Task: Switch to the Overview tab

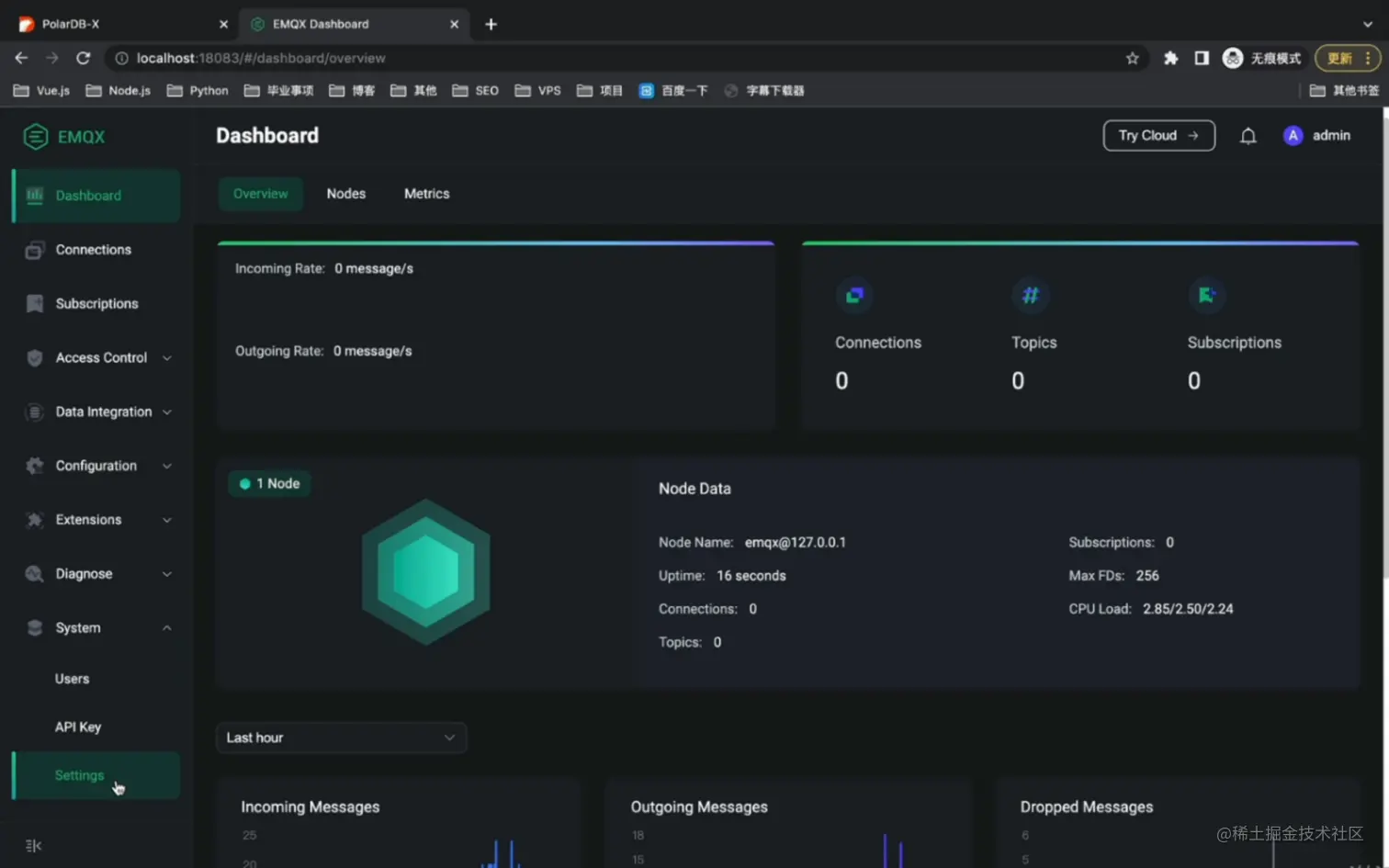Action: pyautogui.click(x=260, y=194)
